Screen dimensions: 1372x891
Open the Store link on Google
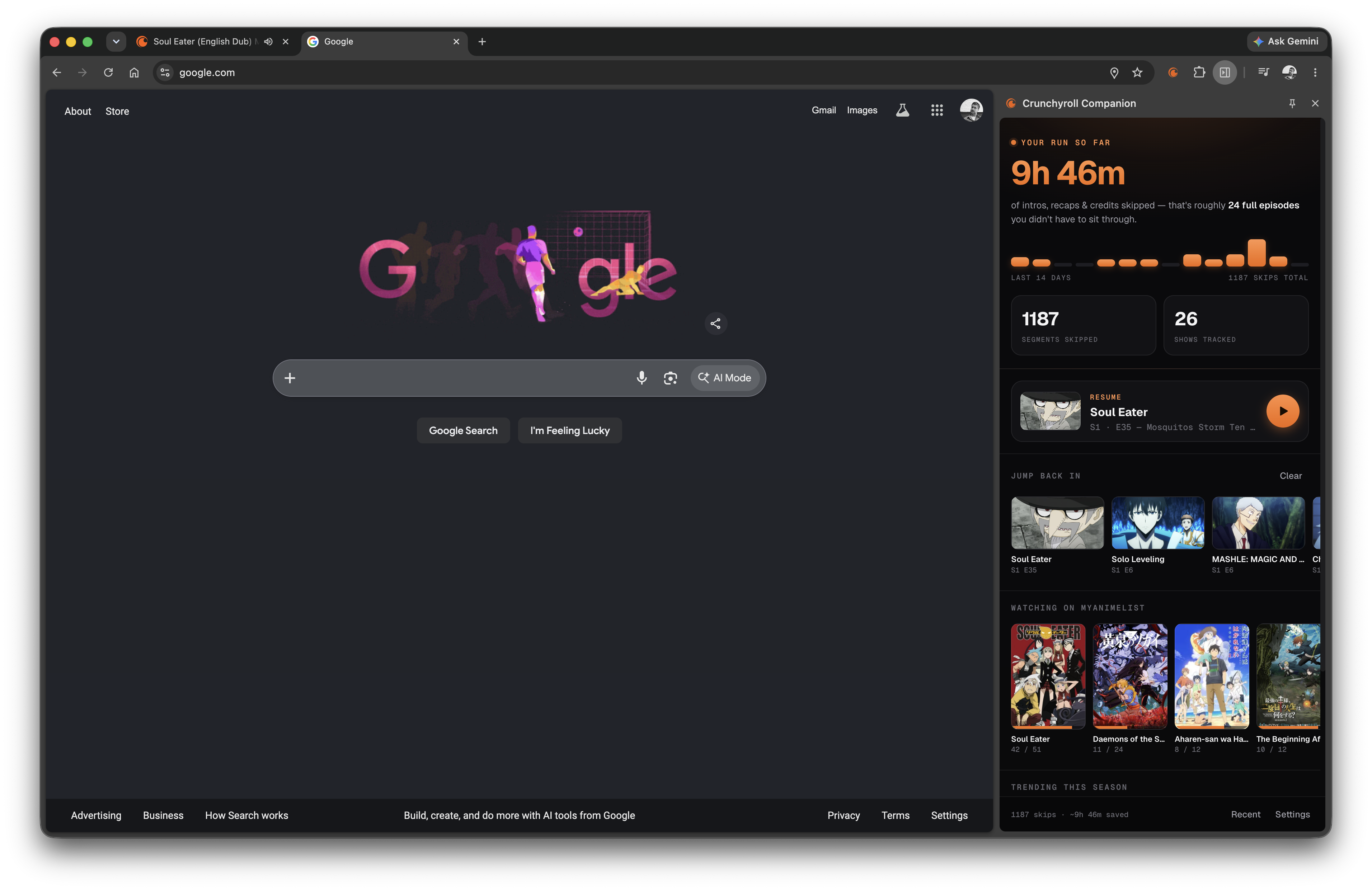pyautogui.click(x=117, y=111)
